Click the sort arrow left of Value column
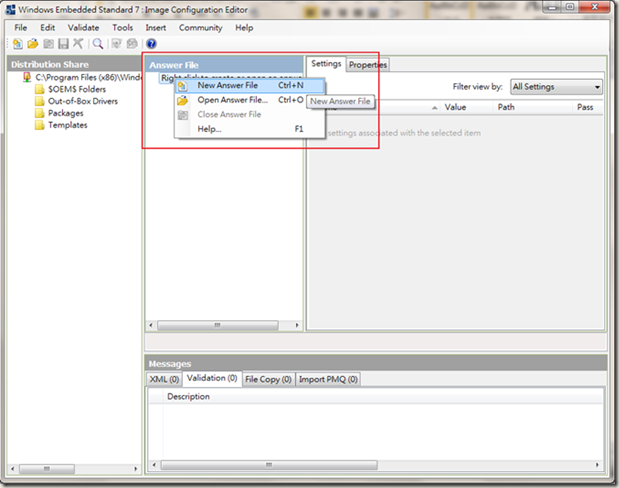 coord(435,108)
